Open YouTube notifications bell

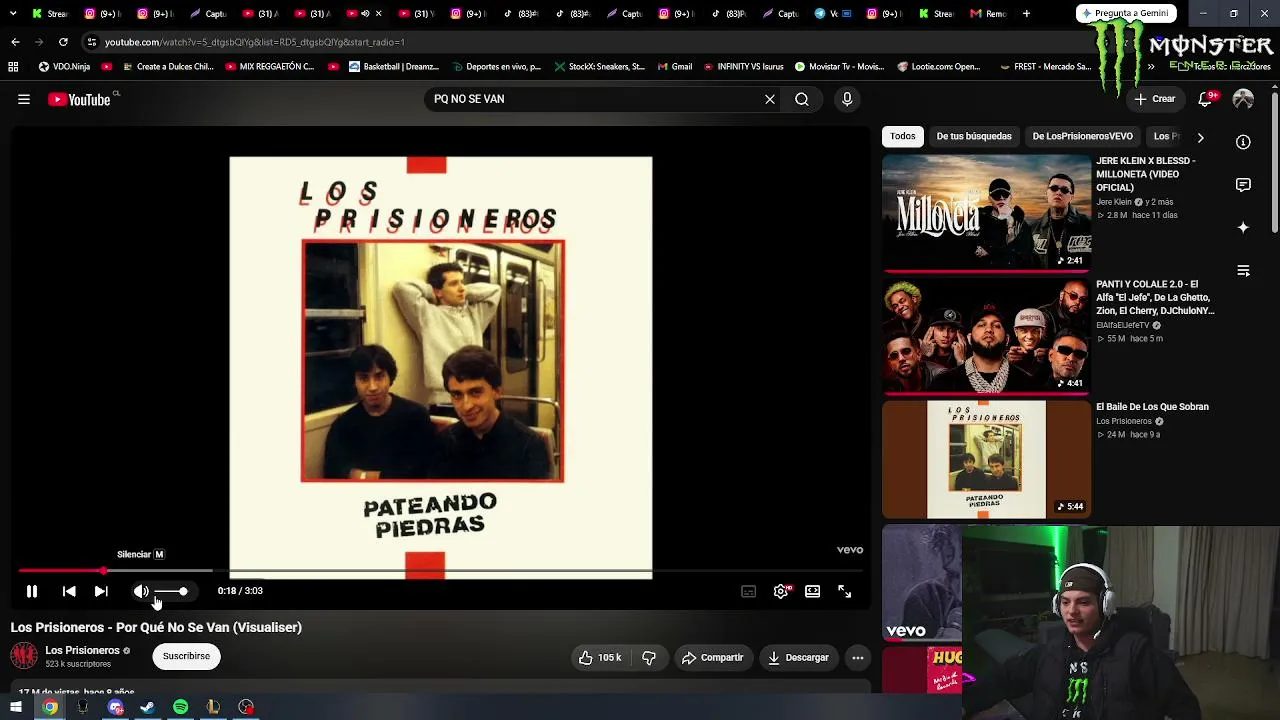coord(1206,99)
